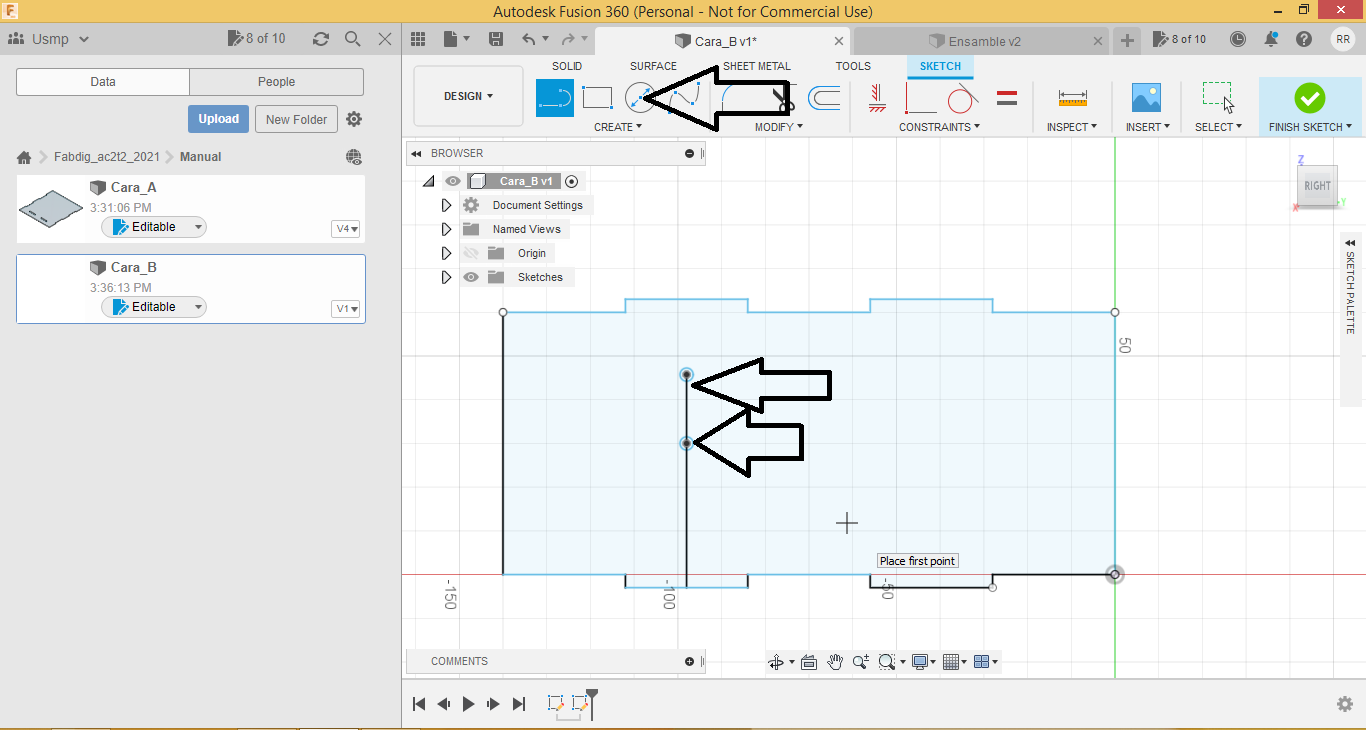Click the New Folder button

click(297, 119)
